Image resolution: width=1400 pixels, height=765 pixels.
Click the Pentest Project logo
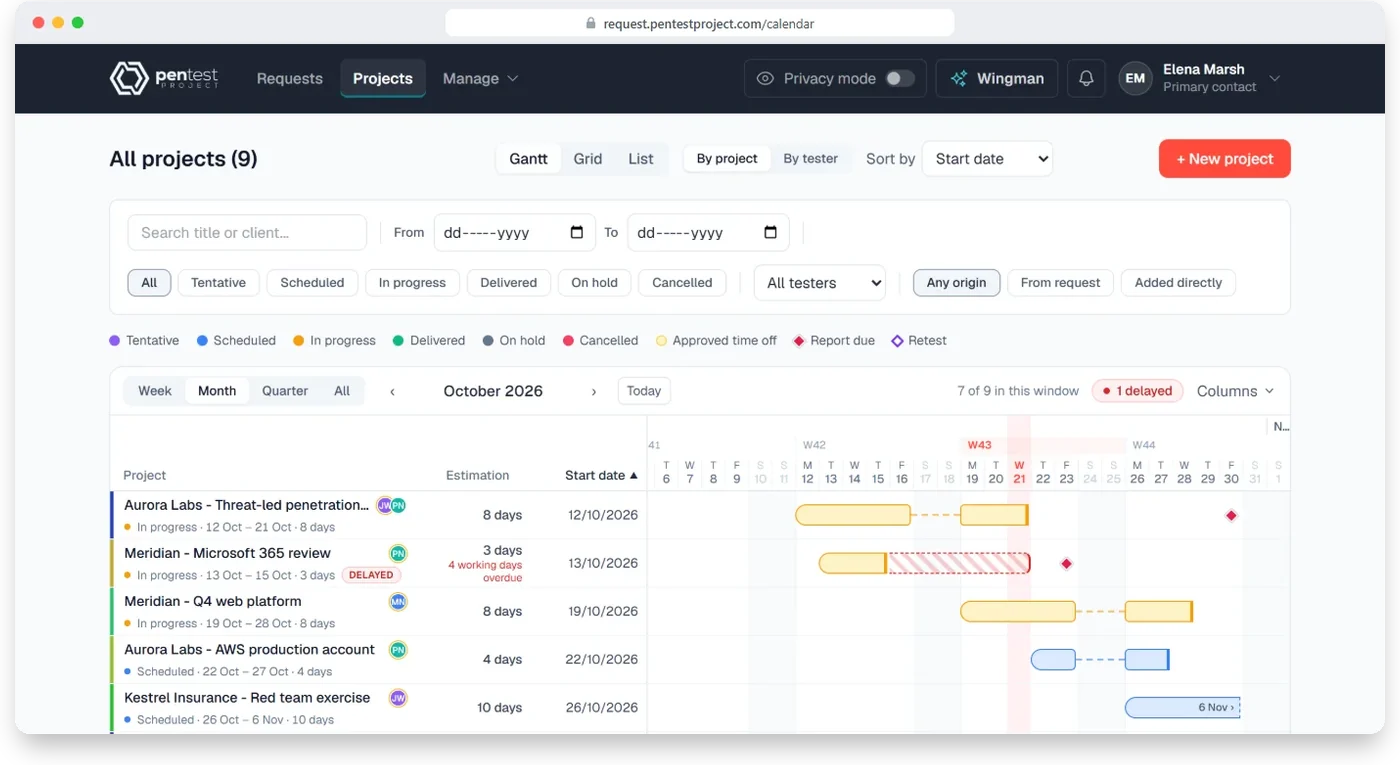[x=164, y=78]
